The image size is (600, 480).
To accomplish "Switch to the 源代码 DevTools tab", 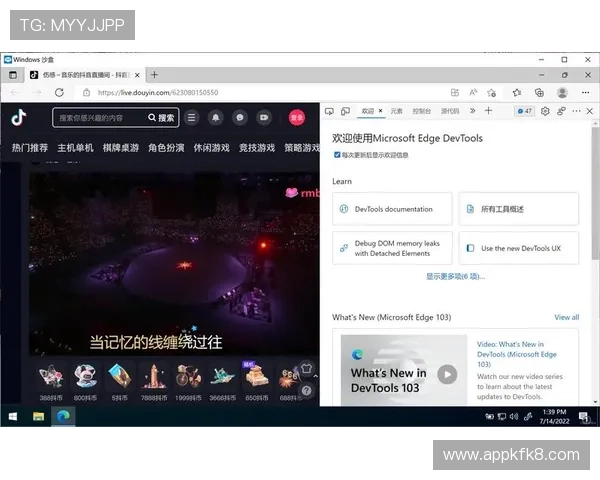I will point(450,111).
